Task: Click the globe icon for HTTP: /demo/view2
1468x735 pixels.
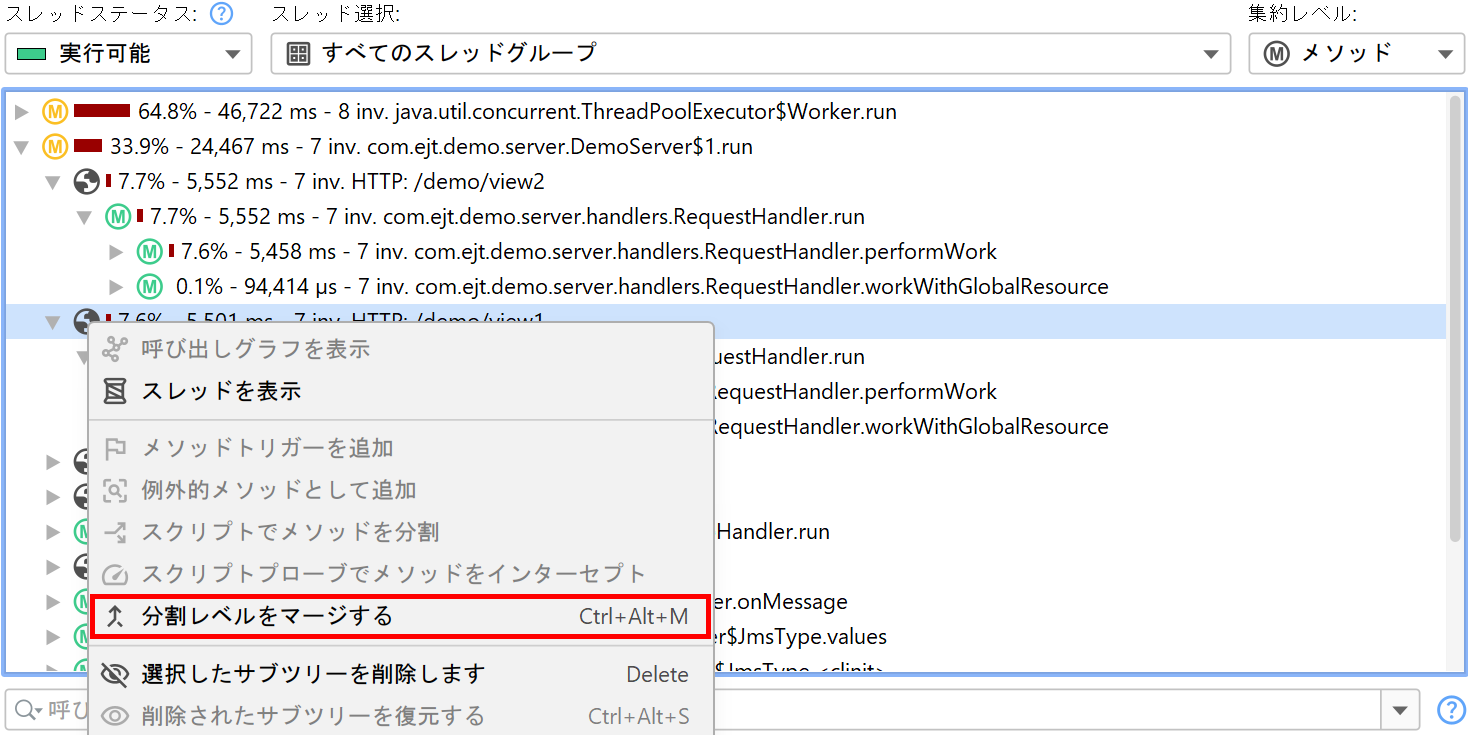Action: [x=87, y=182]
